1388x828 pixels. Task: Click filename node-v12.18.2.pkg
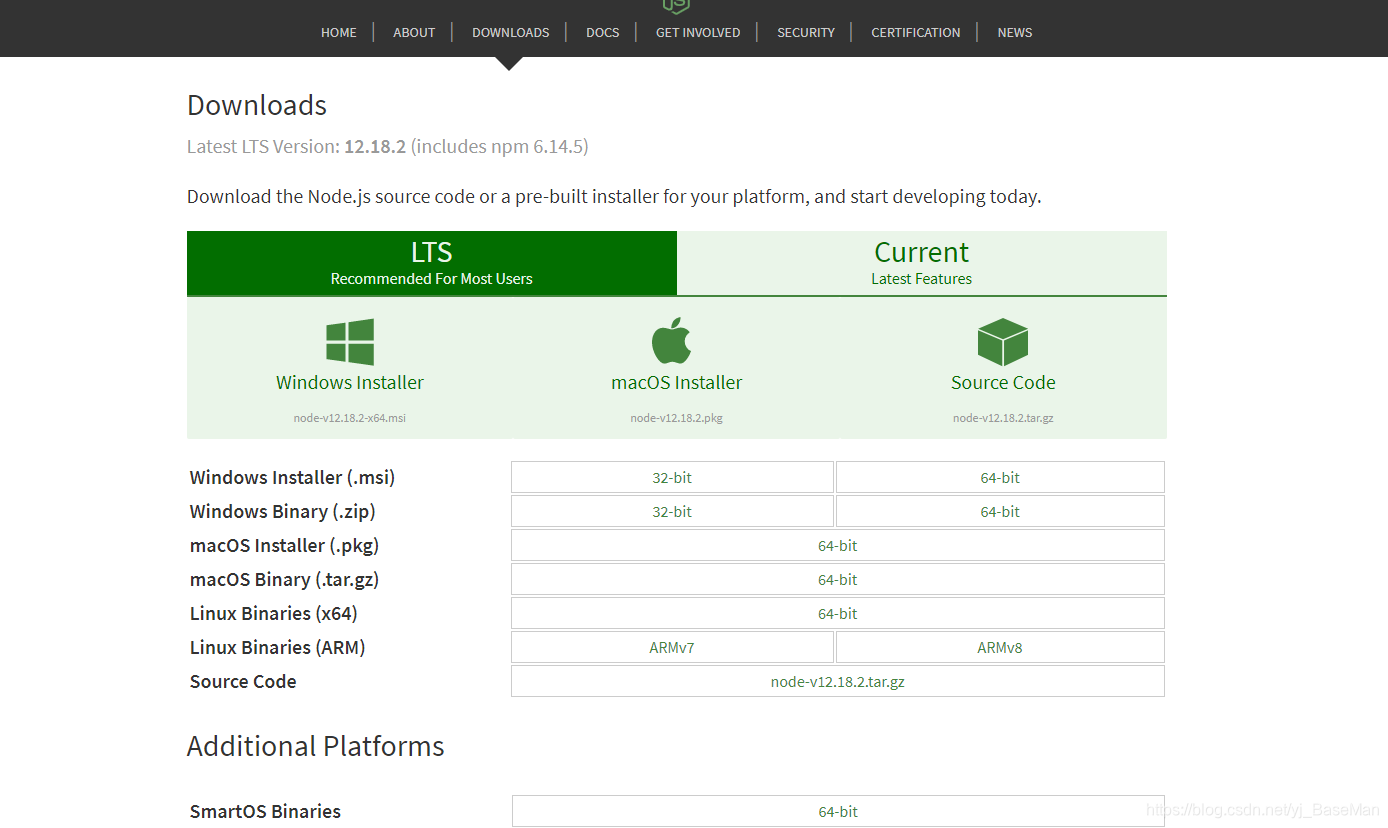pos(677,418)
